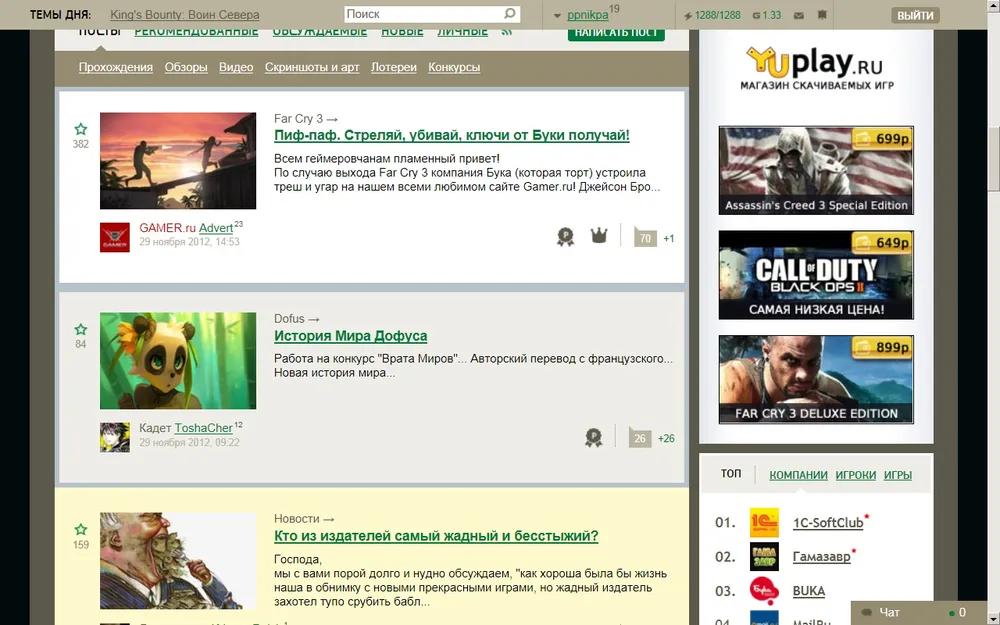Open the bookmarks icon in top bar
1000x625 pixels.
(x=821, y=15)
